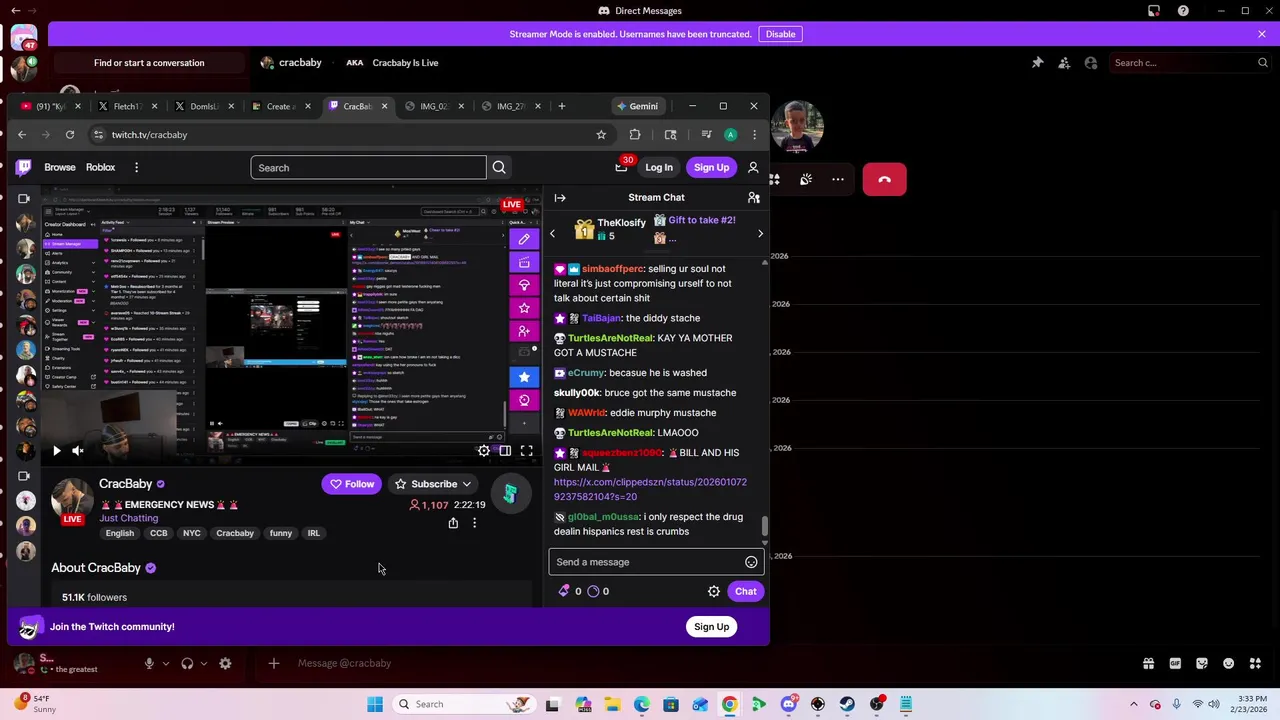1280x720 pixels.
Task: Open Discord pinned messages
Action: coord(1037,63)
